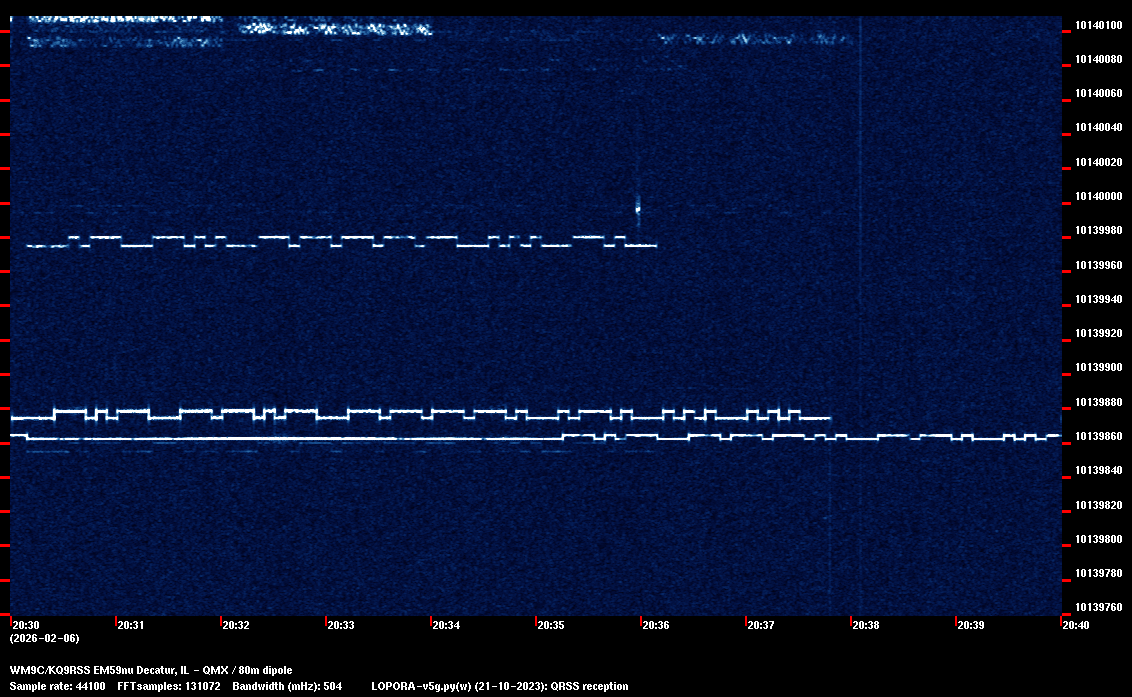Click the 10139860 frequency label
This screenshot has height=697, width=1132.
point(1097,437)
